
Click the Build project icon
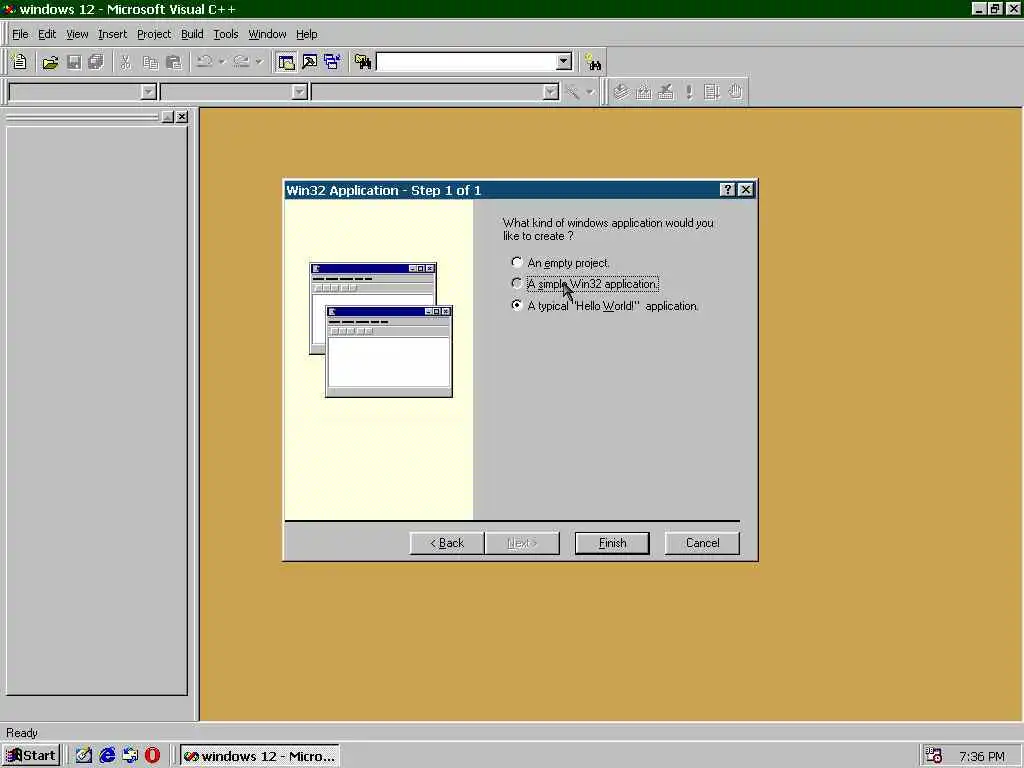[643, 91]
